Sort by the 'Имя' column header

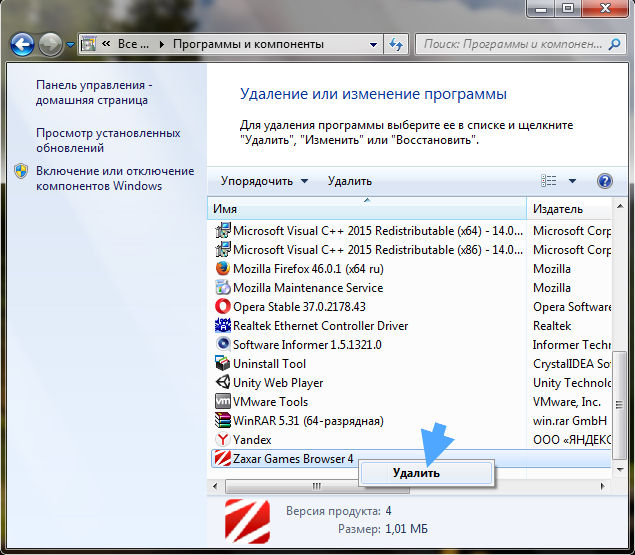367,209
